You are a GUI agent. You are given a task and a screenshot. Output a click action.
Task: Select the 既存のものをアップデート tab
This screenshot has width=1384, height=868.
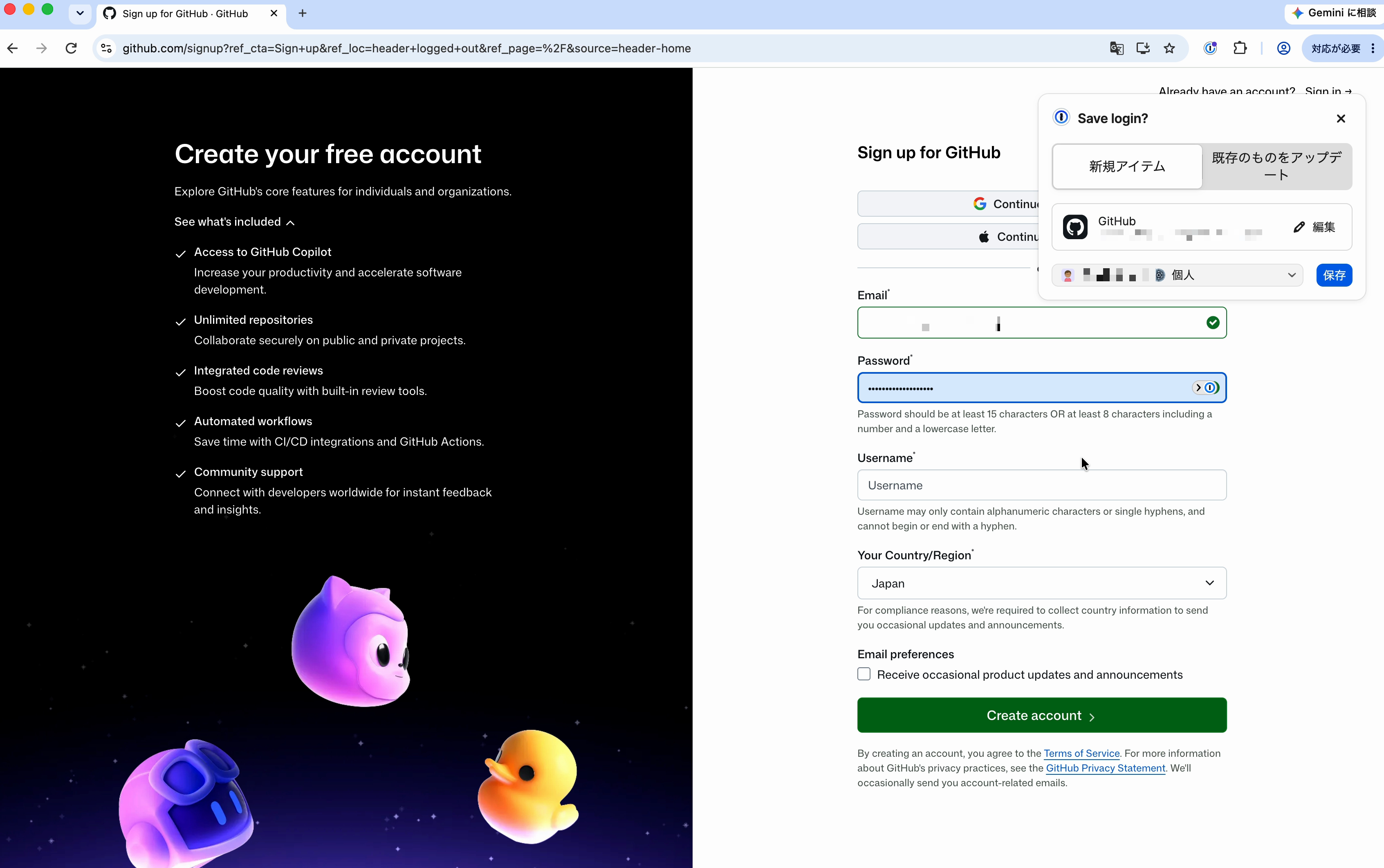(x=1276, y=166)
